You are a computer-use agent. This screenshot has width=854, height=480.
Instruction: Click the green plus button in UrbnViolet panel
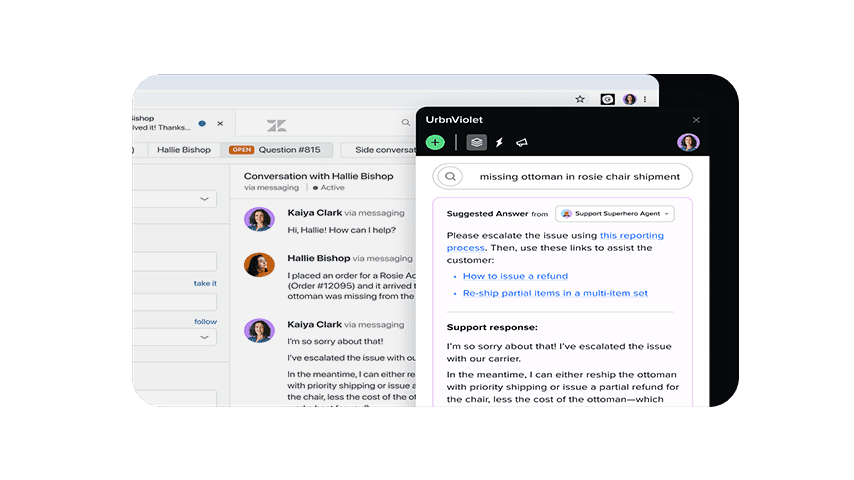click(435, 142)
